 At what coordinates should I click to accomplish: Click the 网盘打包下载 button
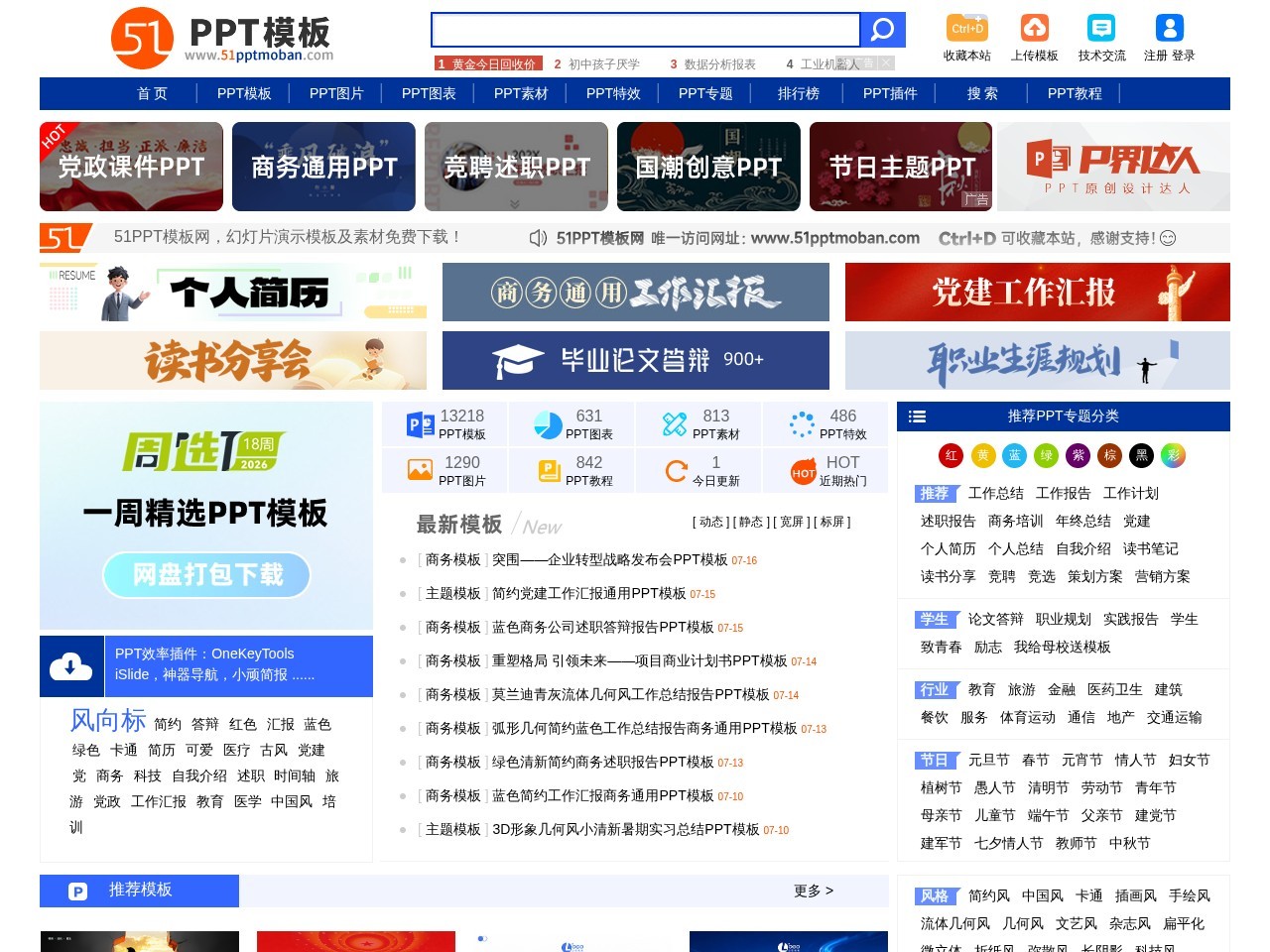pyautogui.click(x=207, y=575)
